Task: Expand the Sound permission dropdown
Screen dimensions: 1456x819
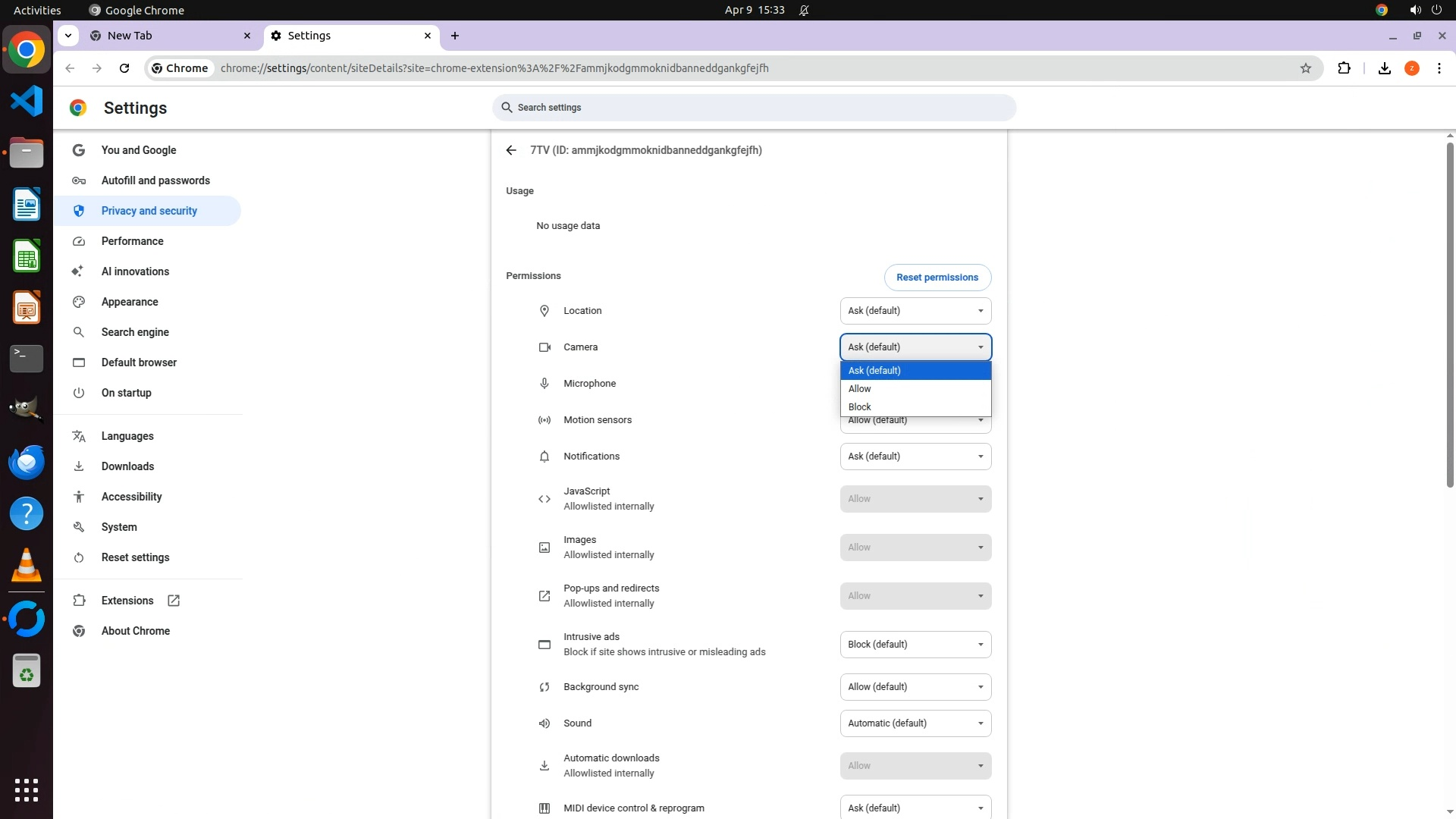Action: 915,723
